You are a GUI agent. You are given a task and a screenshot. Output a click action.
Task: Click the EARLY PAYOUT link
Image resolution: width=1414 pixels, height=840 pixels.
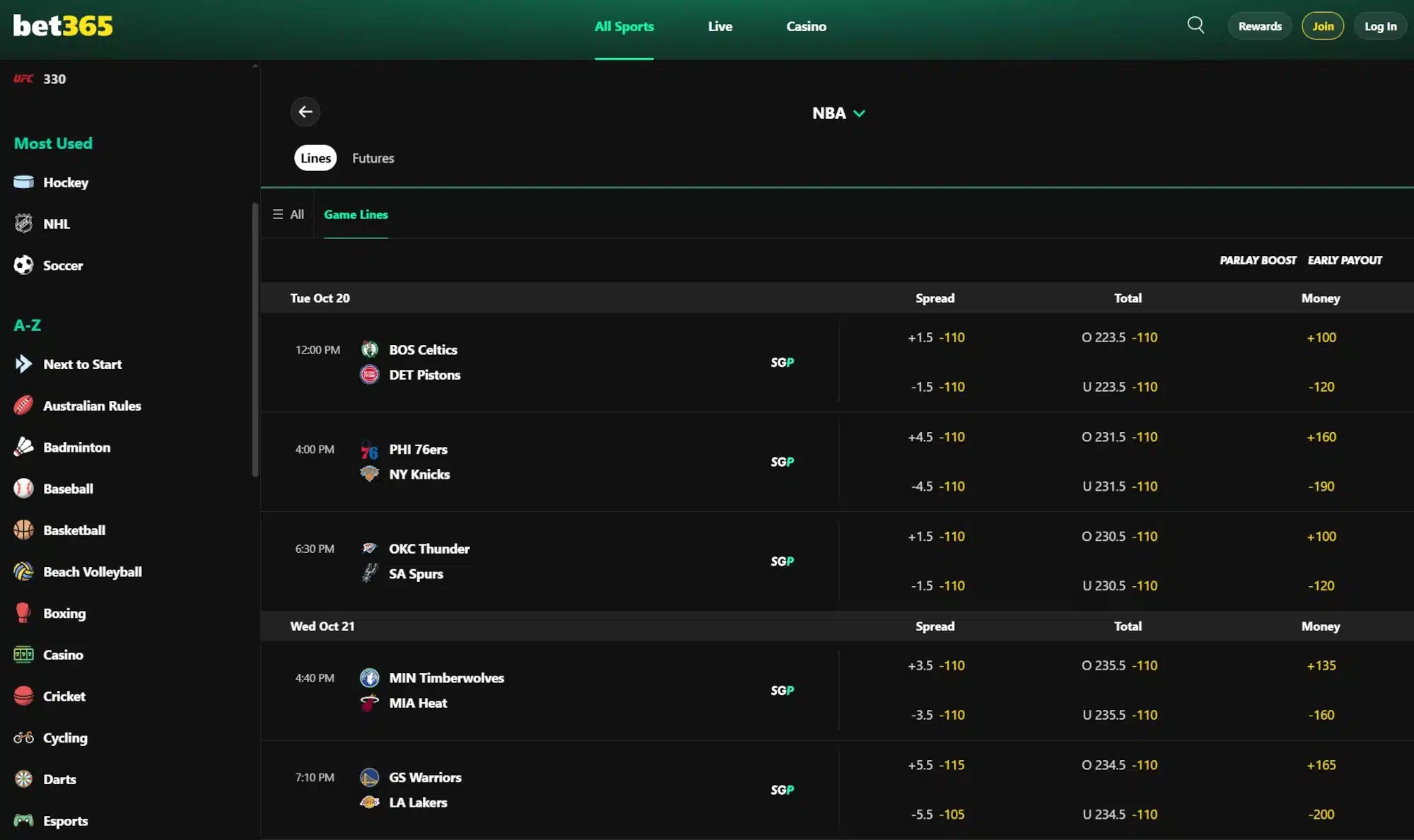point(1345,260)
